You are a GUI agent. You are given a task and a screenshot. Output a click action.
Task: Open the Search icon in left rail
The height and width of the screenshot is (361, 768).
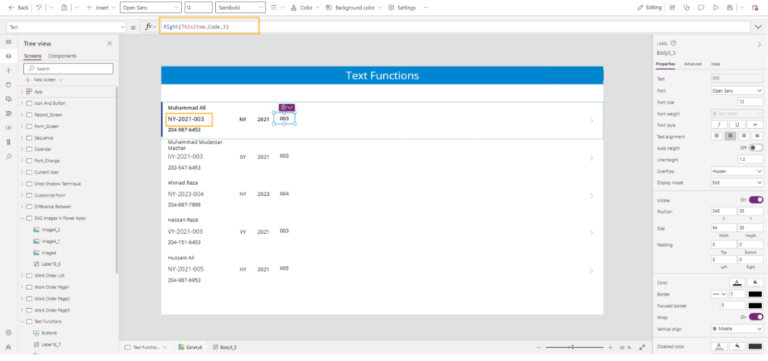pyautogui.click(x=8, y=157)
